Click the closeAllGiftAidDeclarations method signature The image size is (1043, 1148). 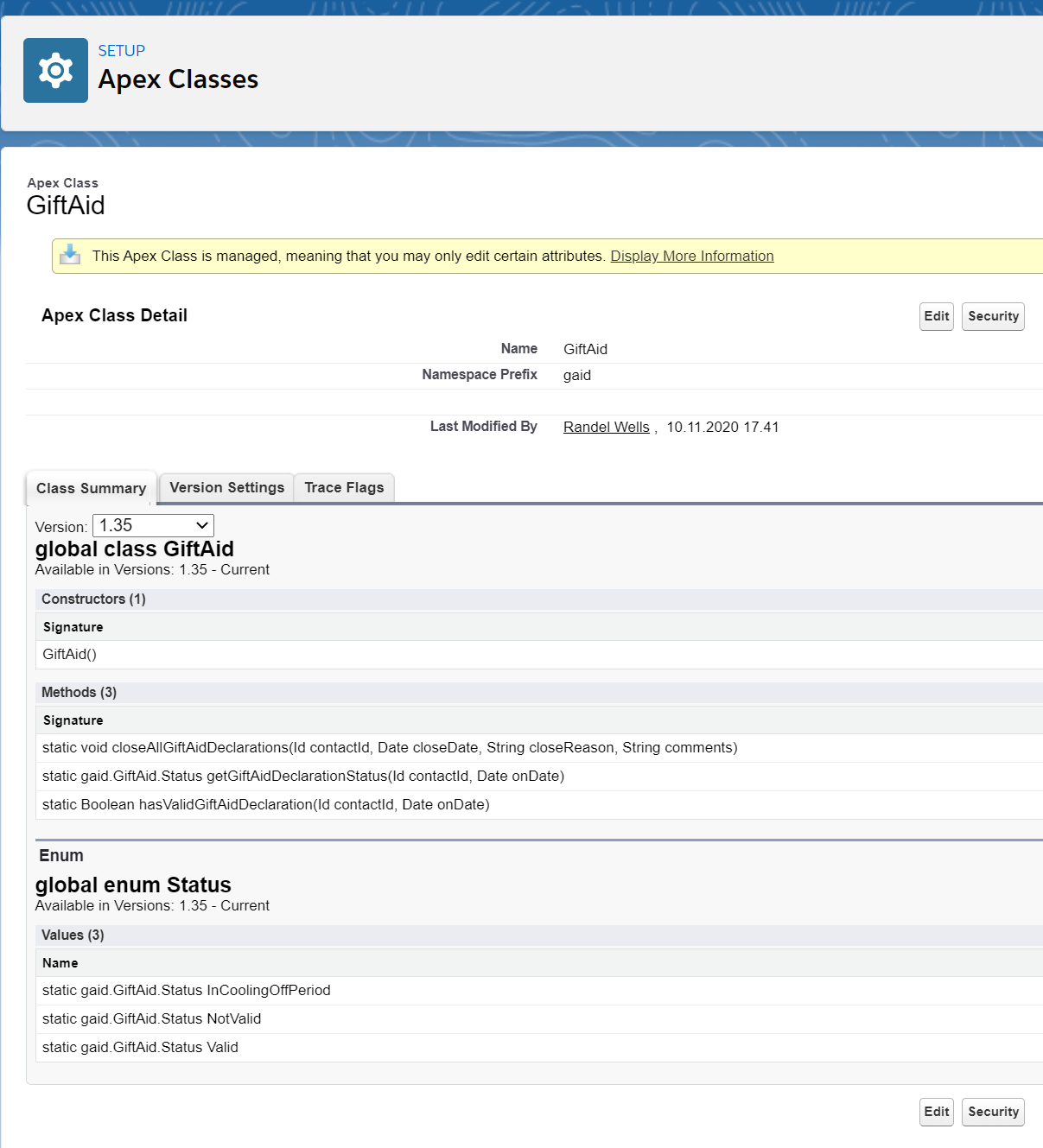coord(389,747)
